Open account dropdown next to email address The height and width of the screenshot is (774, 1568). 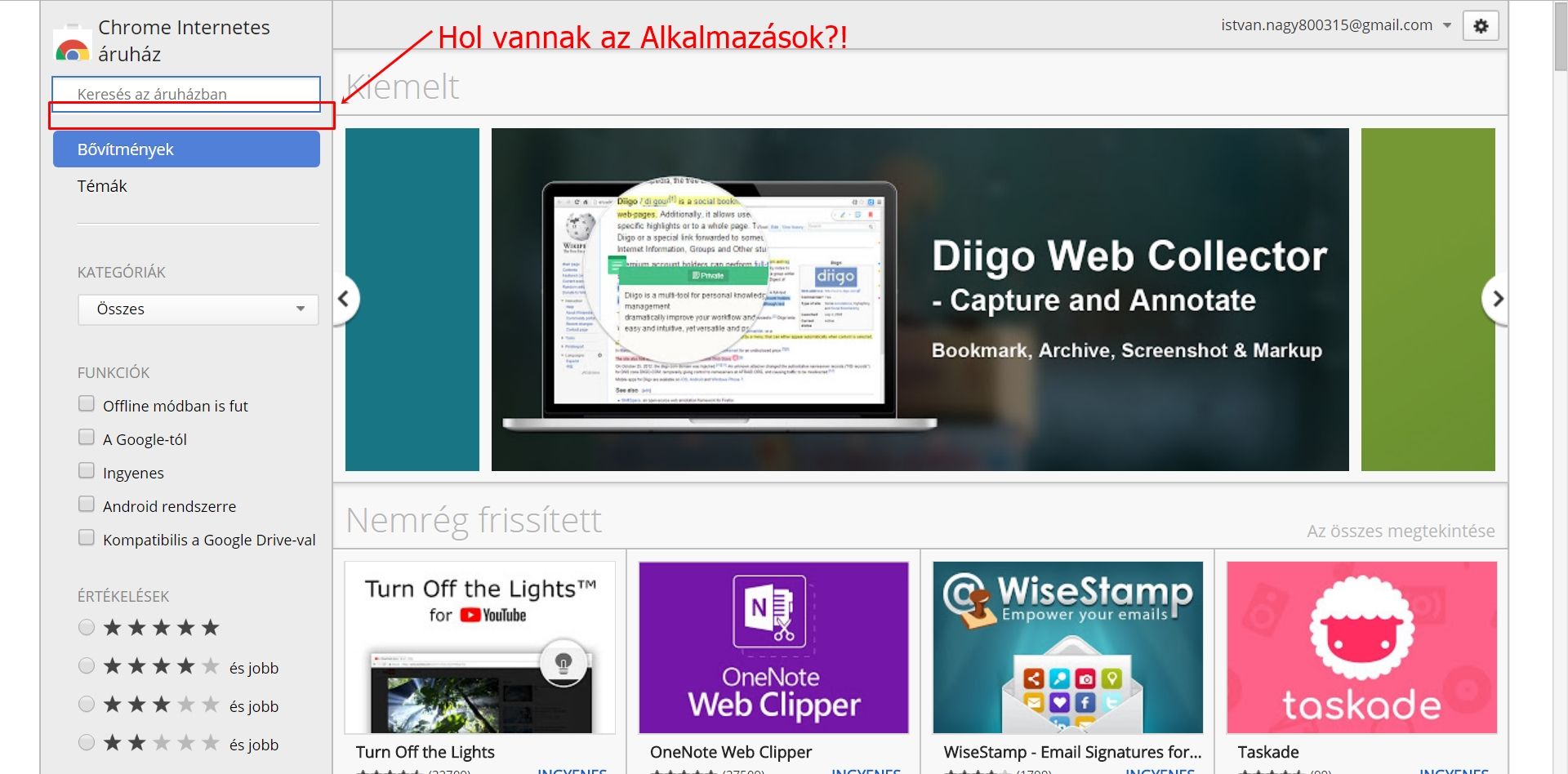click(1447, 25)
